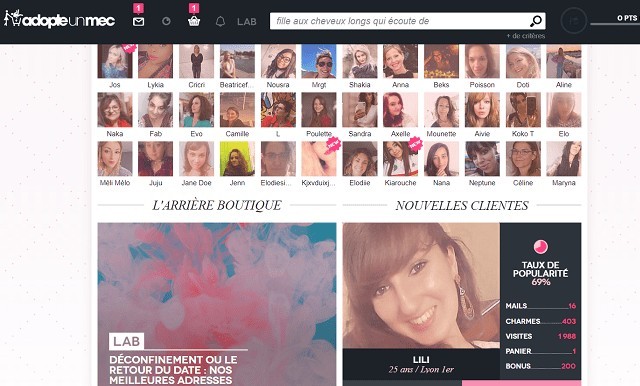Click the CHARMES 403 statistic row
This screenshot has height=386, width=640.
(x=540, y=321)
